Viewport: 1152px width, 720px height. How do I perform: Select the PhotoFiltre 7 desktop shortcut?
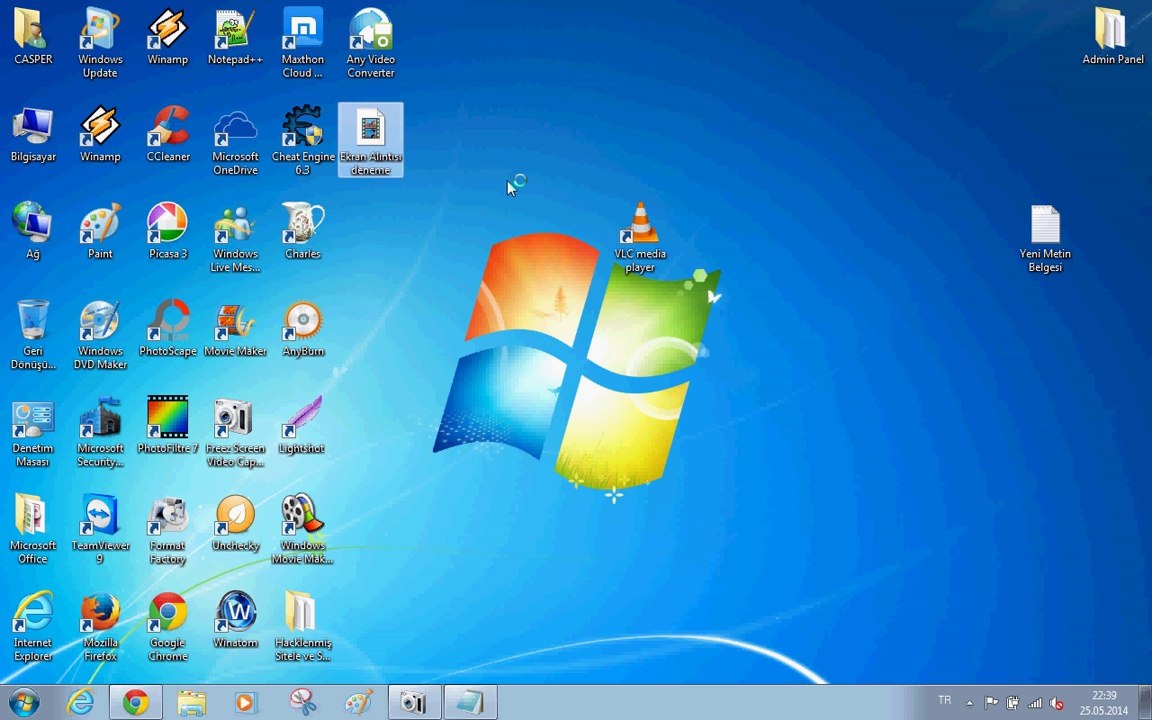168,425
